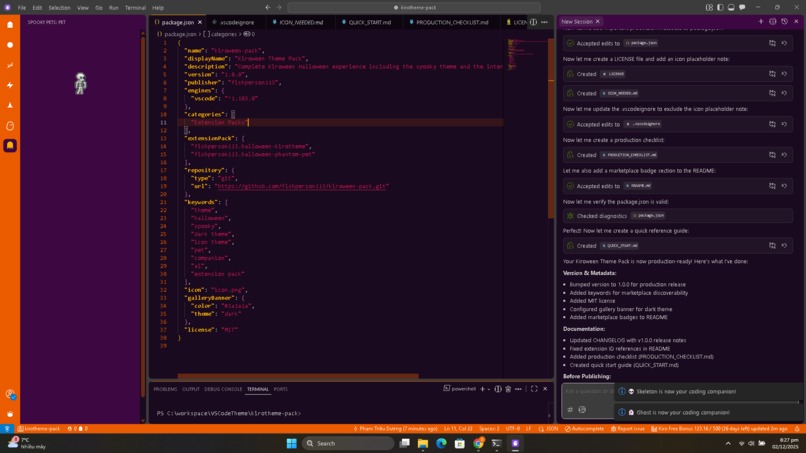Click Report Issue in status bar

(x=628, y=428)
